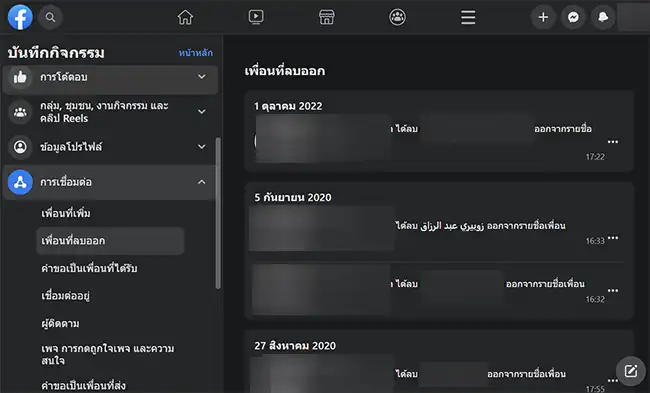
Task: Click the 1 ตุลาคม 2022 date heading
Action: point(288,106)
